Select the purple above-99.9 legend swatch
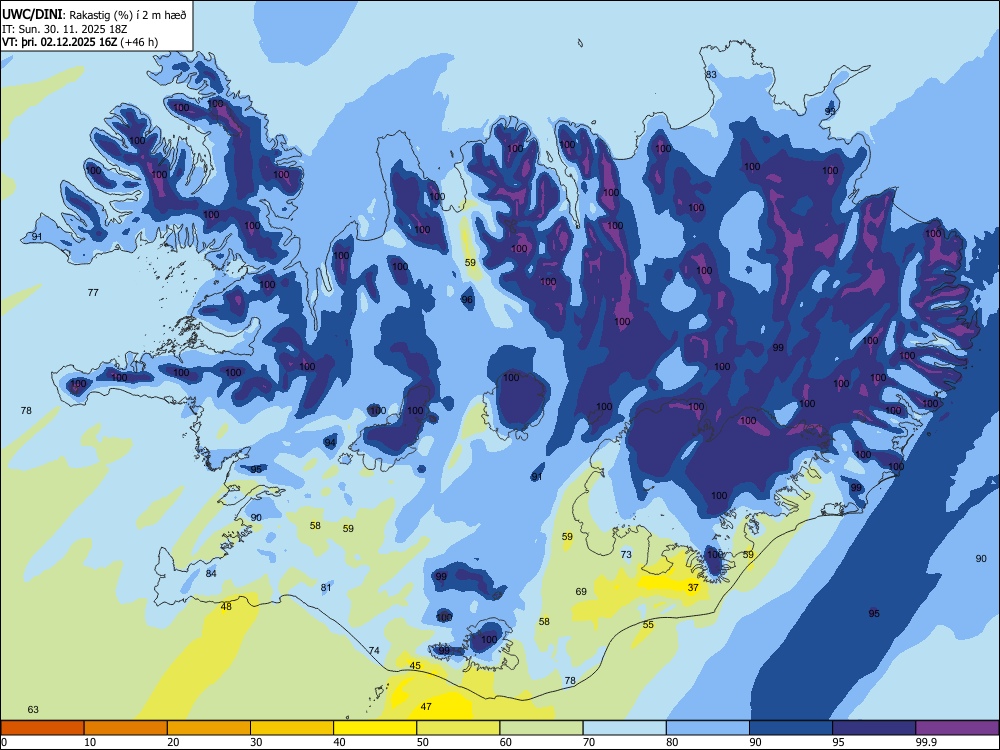Image resolution: width=1000 pixels, height=750 pixels. [x=957, y=728]
